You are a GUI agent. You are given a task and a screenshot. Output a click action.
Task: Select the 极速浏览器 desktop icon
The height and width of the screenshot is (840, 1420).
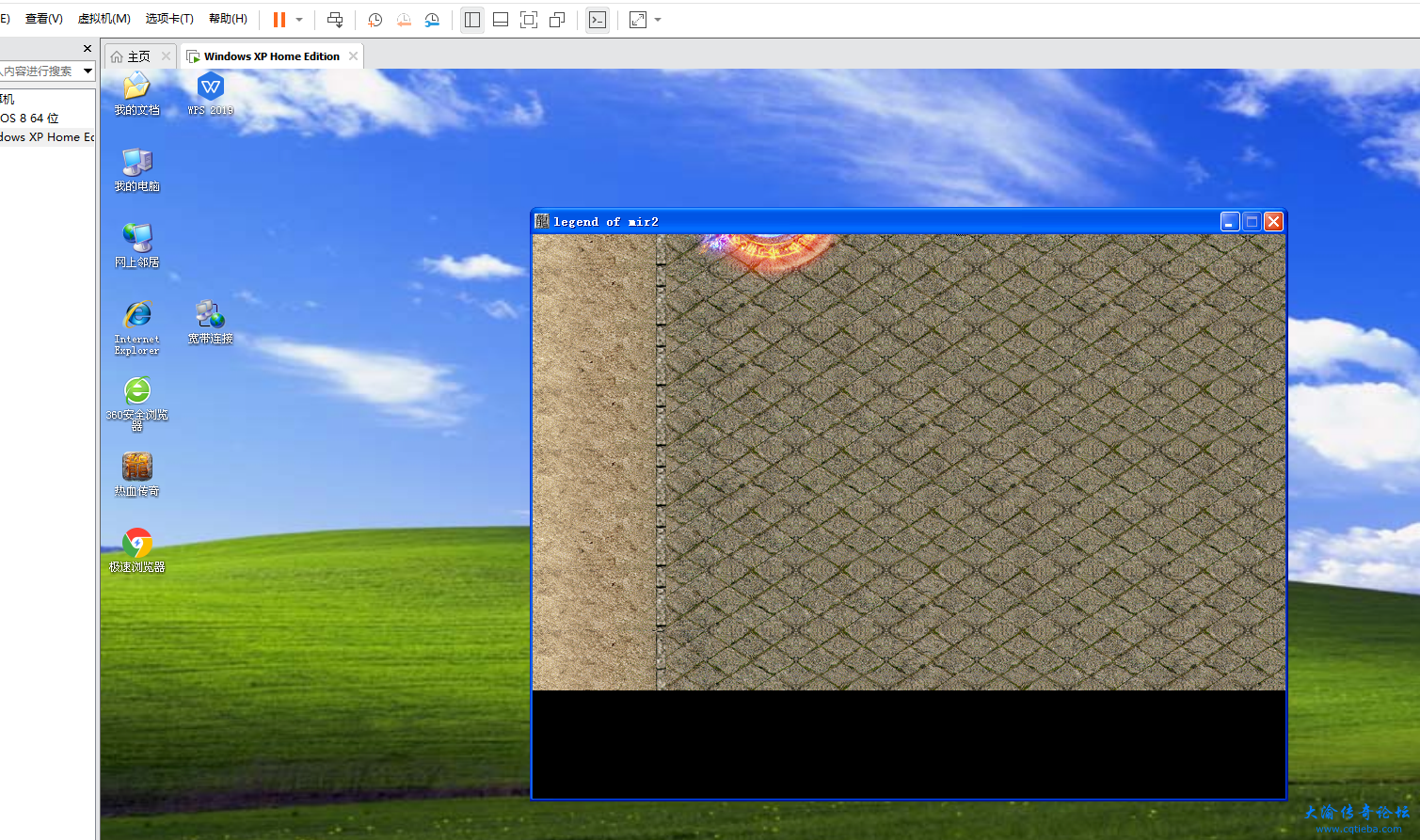(137, 551)
